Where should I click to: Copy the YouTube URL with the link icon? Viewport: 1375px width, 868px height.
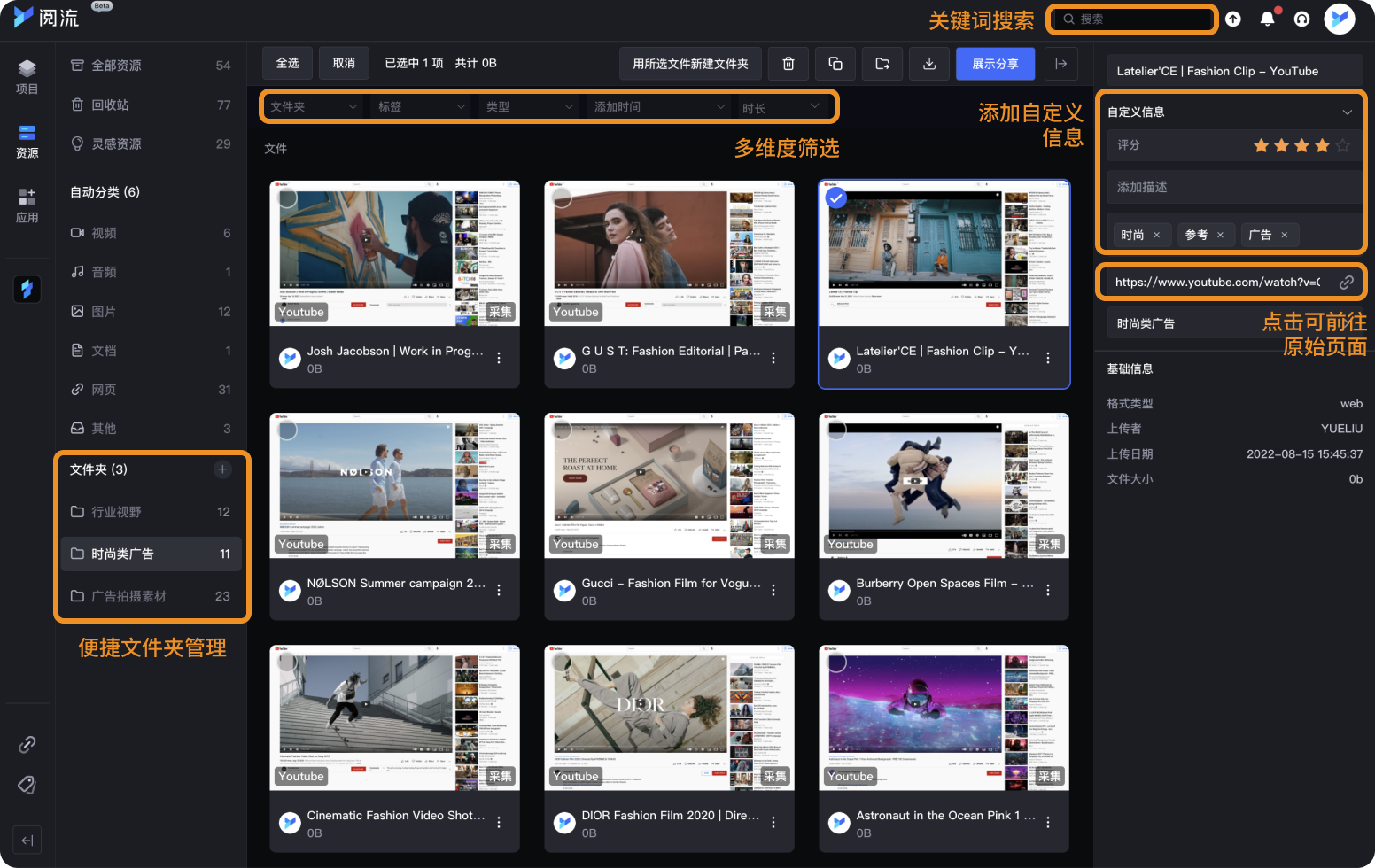1347,283
